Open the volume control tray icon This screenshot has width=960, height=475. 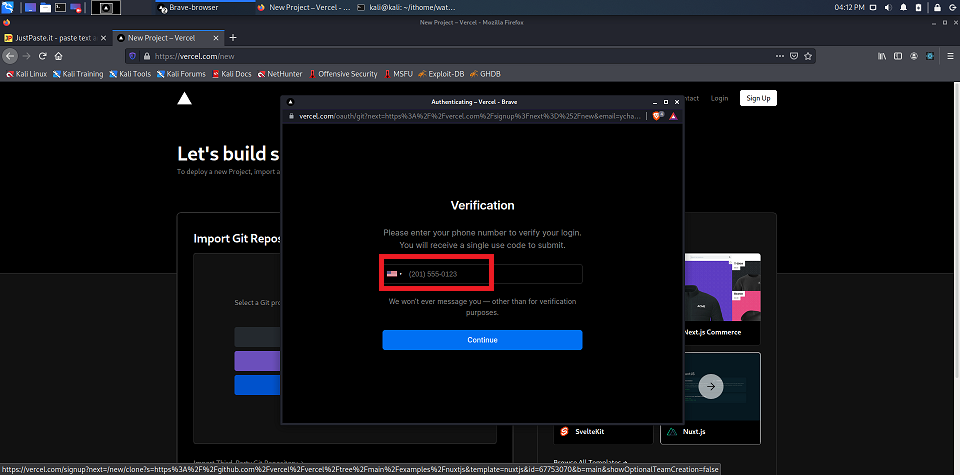click(888, 7)
